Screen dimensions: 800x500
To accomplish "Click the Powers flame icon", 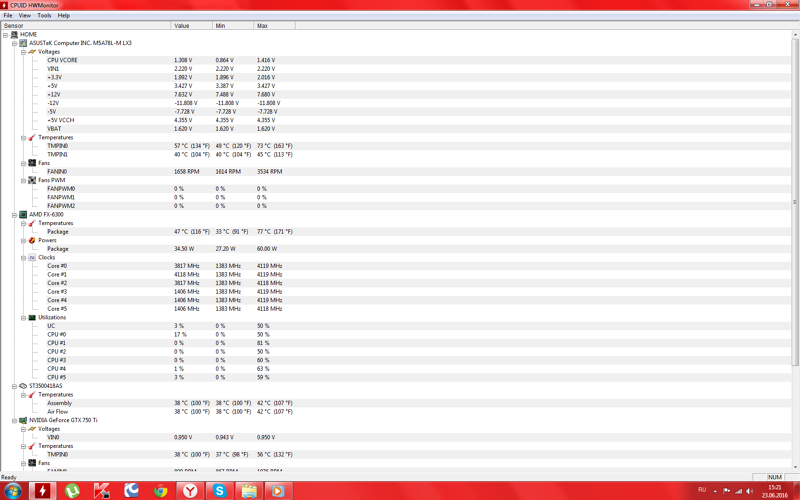I will [32, 240].
